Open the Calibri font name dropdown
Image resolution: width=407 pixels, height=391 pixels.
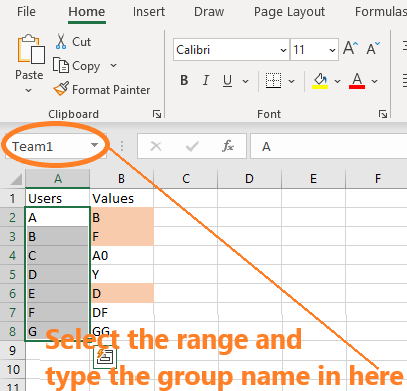283,50
